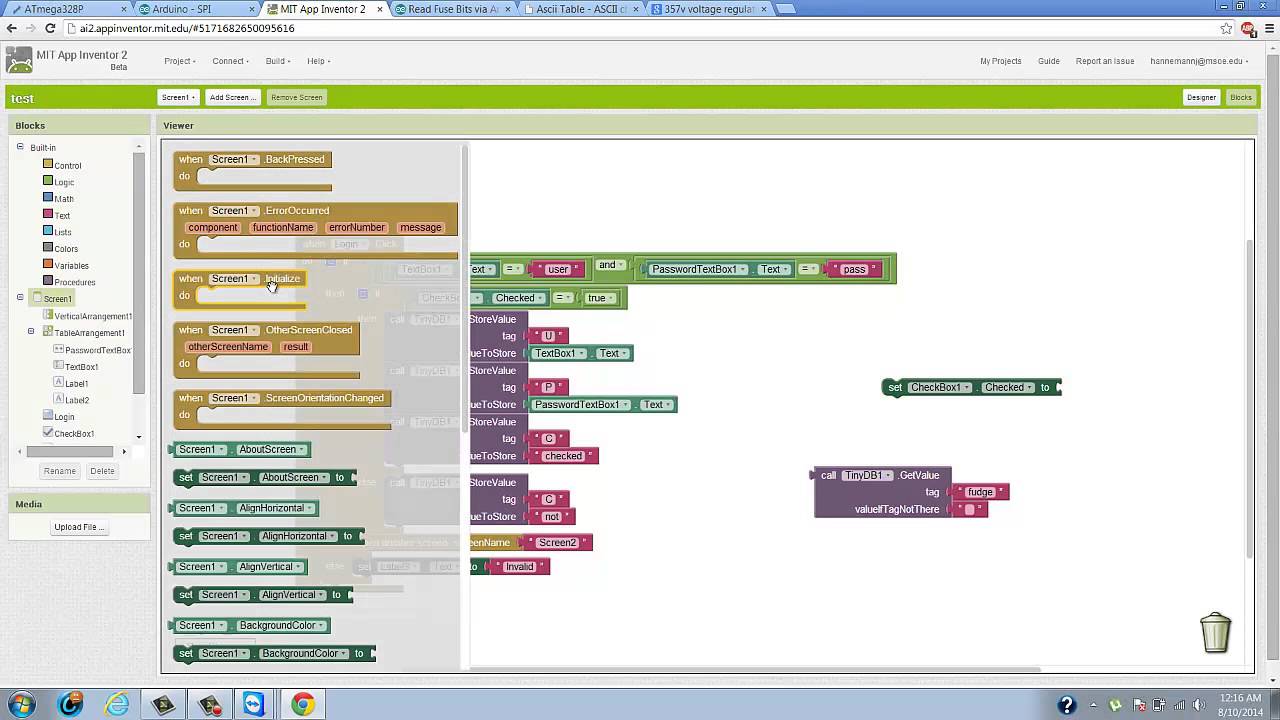Viewport: 1280px width, 720px height.
Task: Click the volume speaker tray icon
Action: (x=1201, y=705)
